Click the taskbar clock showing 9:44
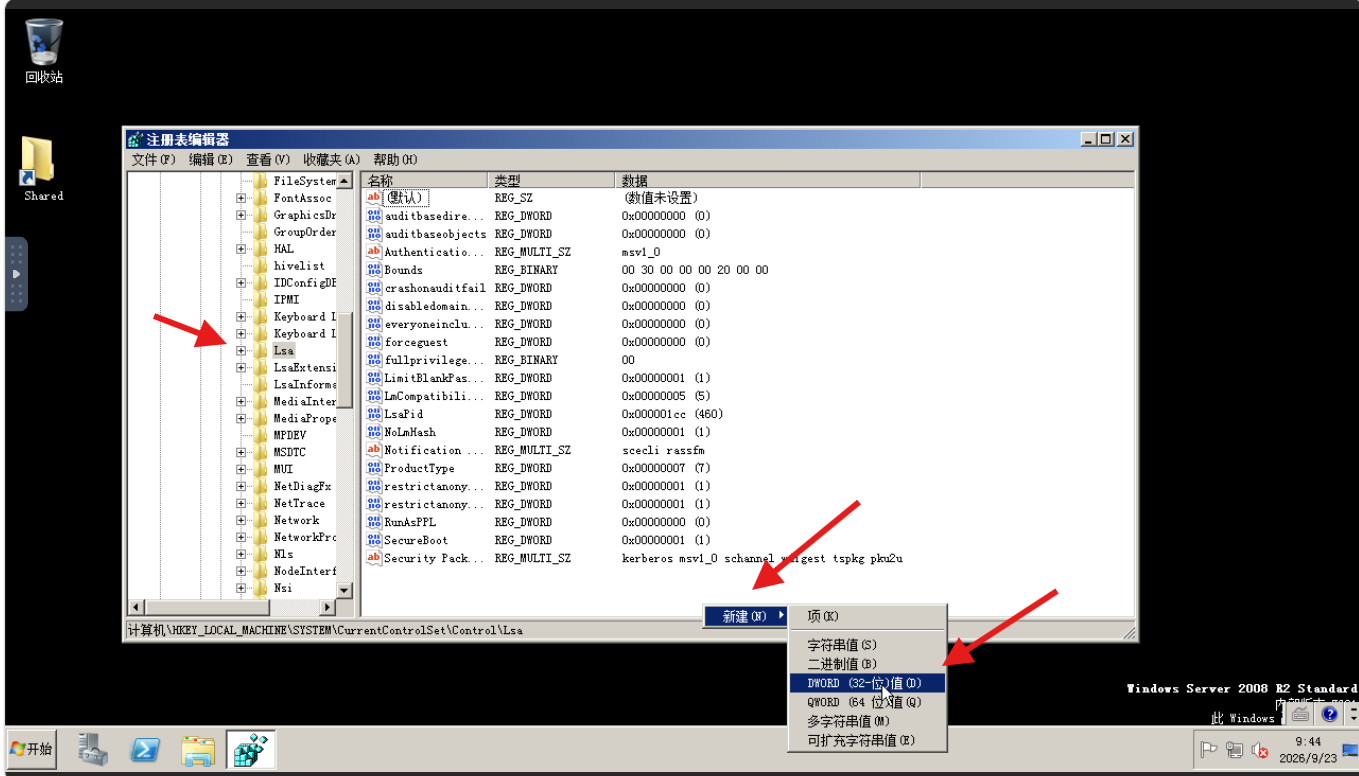The height and width of the screenshot is (776, 1359). (x=1308, y=749)
